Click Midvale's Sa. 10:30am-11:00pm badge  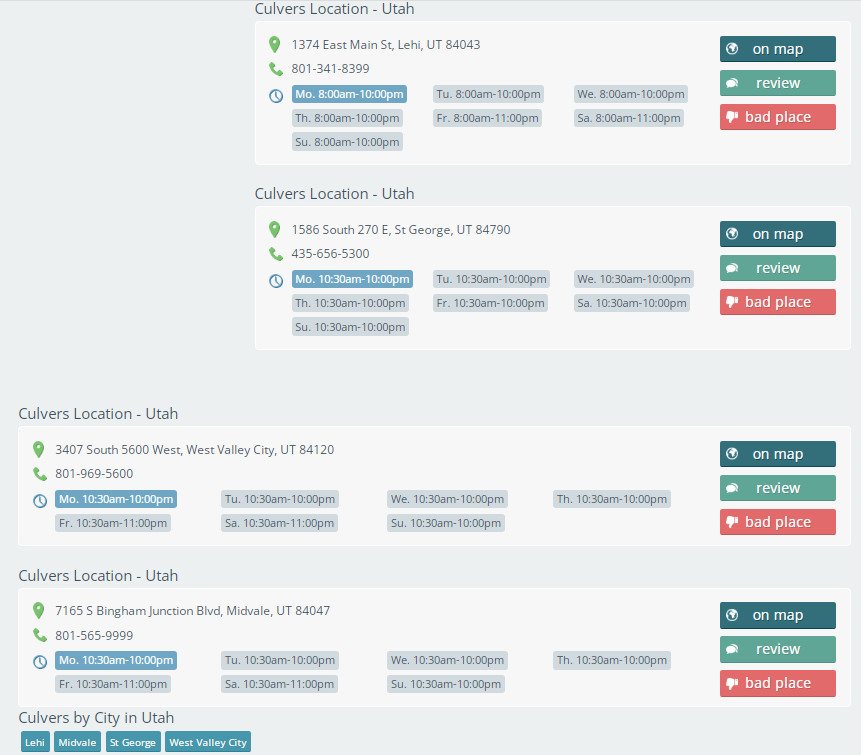click(279, 684)
